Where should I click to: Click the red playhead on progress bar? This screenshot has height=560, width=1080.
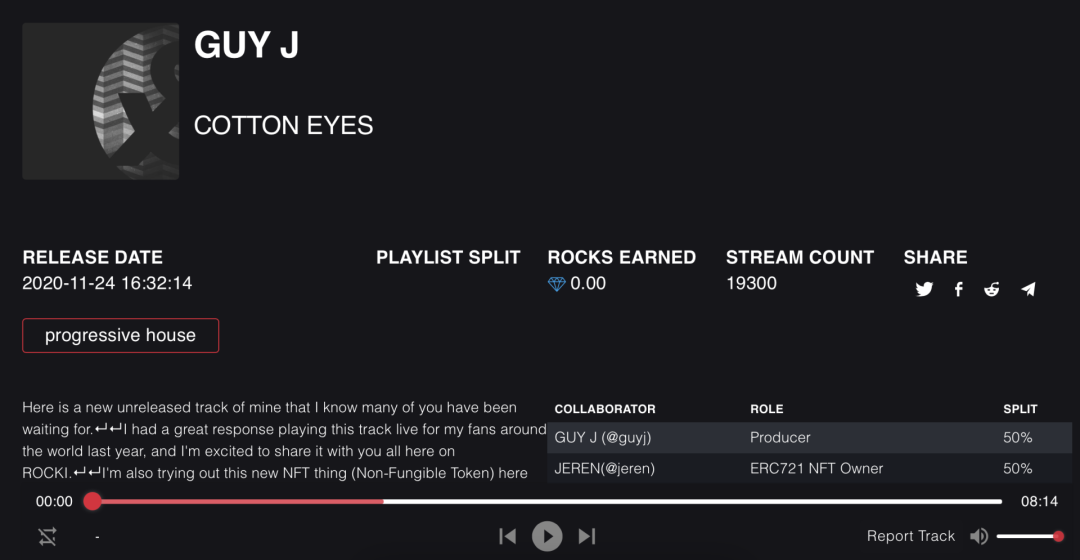92,501
